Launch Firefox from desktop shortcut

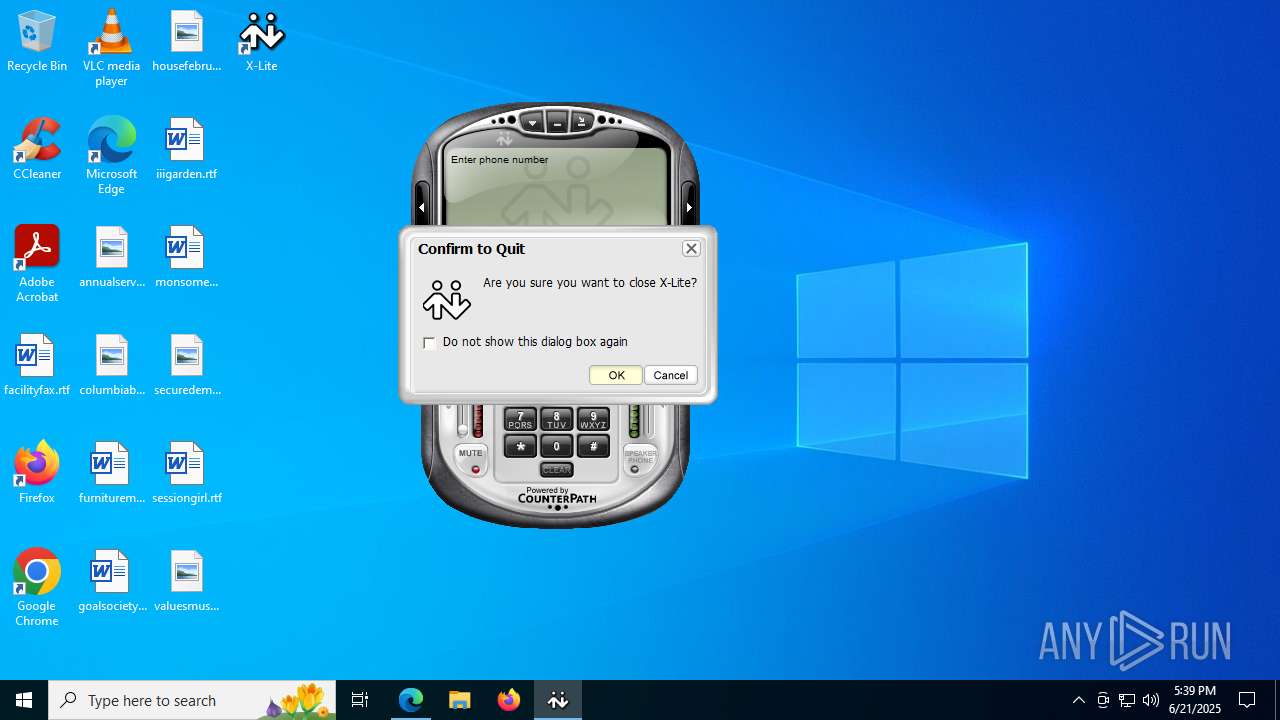coord(37,473)
